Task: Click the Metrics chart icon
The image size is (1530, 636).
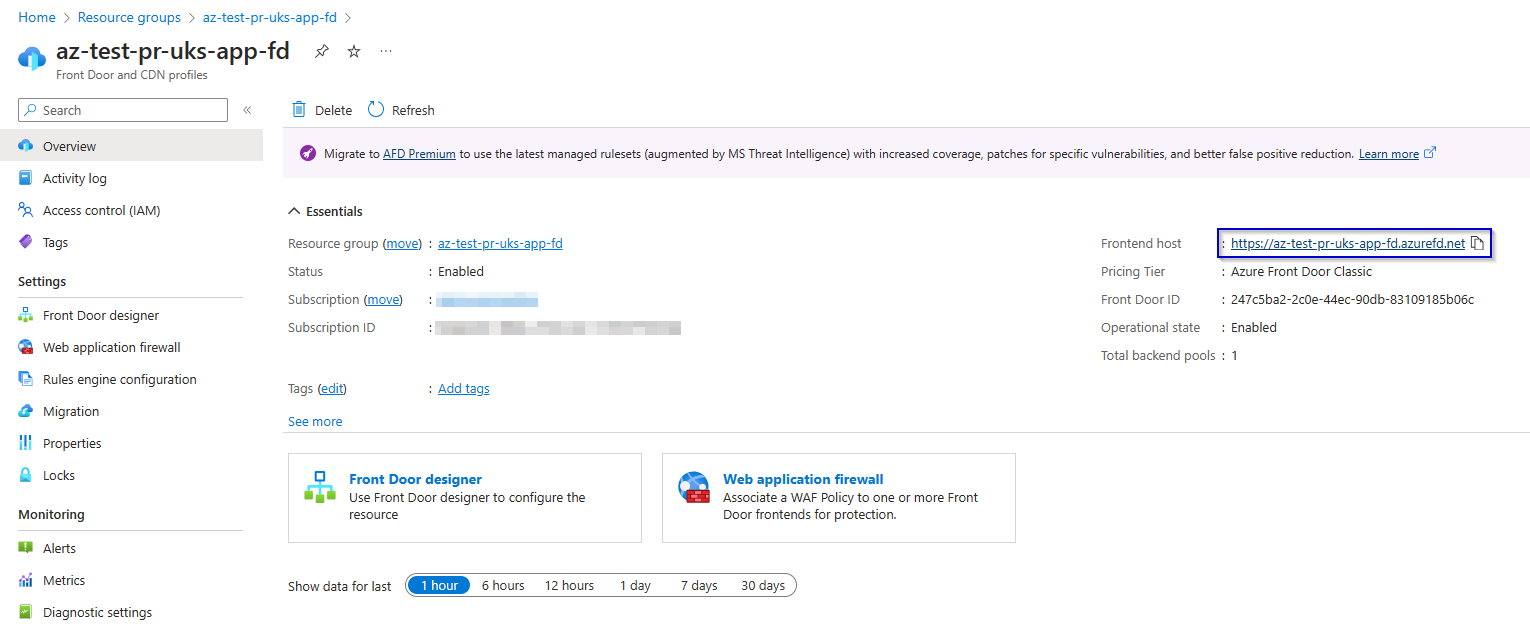Action: [26, 580]
